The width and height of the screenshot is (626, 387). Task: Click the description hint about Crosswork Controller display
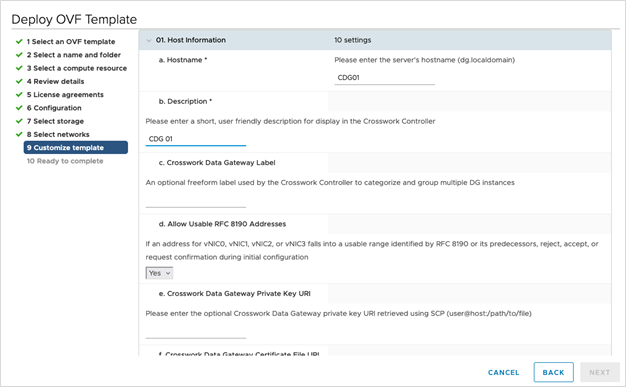click(290, 121)
